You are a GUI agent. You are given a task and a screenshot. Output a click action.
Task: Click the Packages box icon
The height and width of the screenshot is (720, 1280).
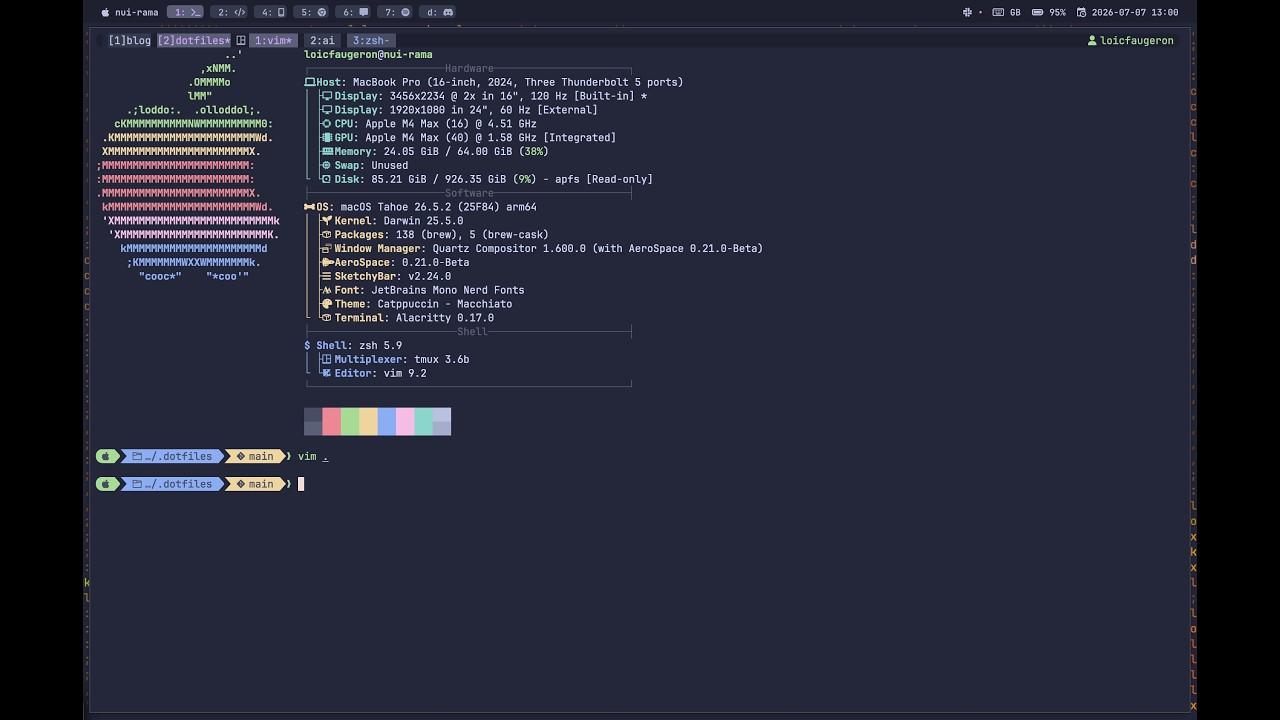[x=327, y=235]
